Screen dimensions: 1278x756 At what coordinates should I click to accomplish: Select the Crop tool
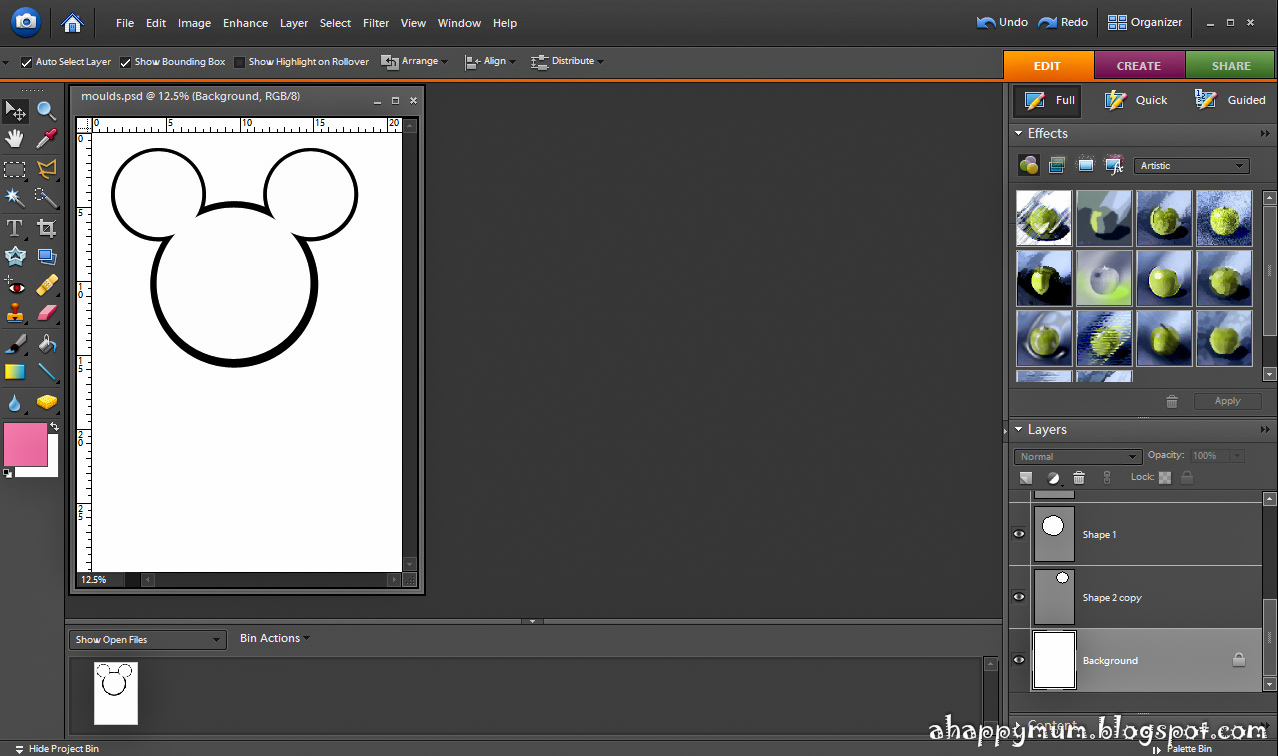(x=46, y=228)
